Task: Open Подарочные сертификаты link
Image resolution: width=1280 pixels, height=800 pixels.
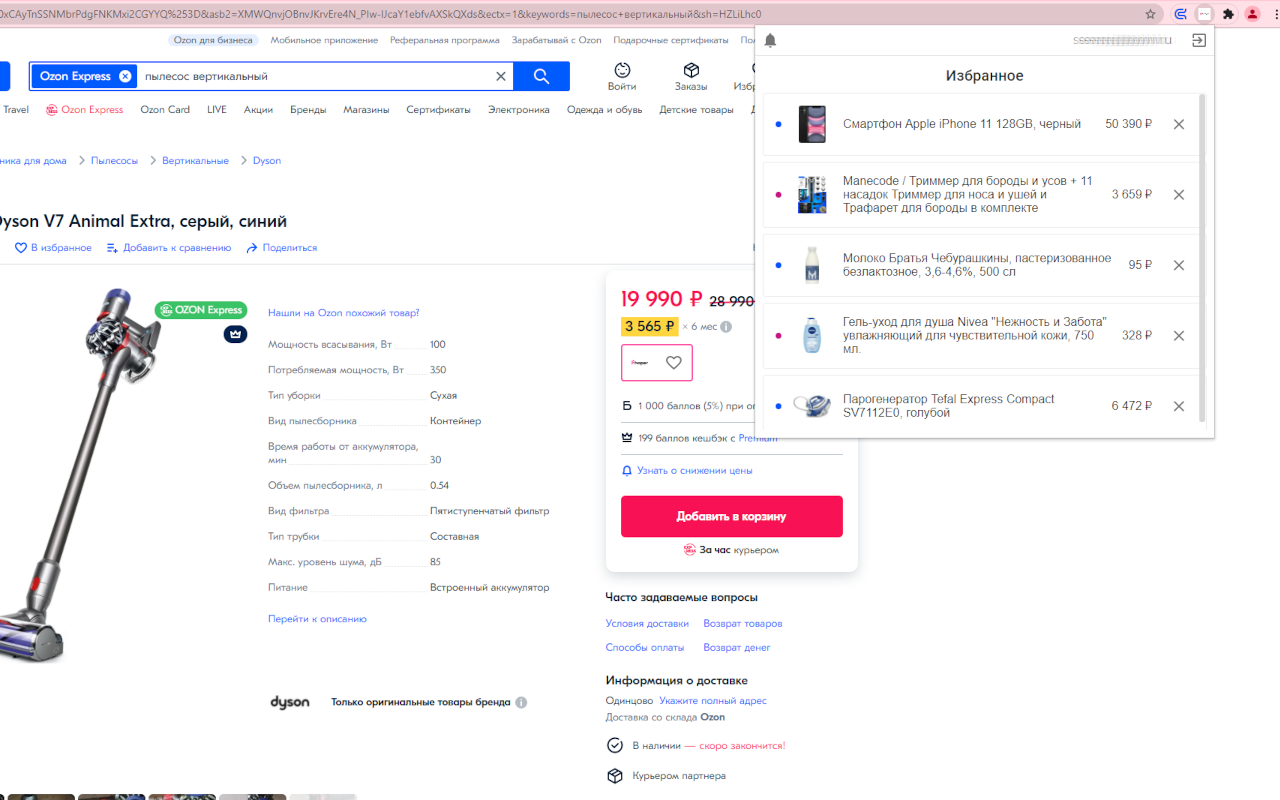Action: pos(671,40)
